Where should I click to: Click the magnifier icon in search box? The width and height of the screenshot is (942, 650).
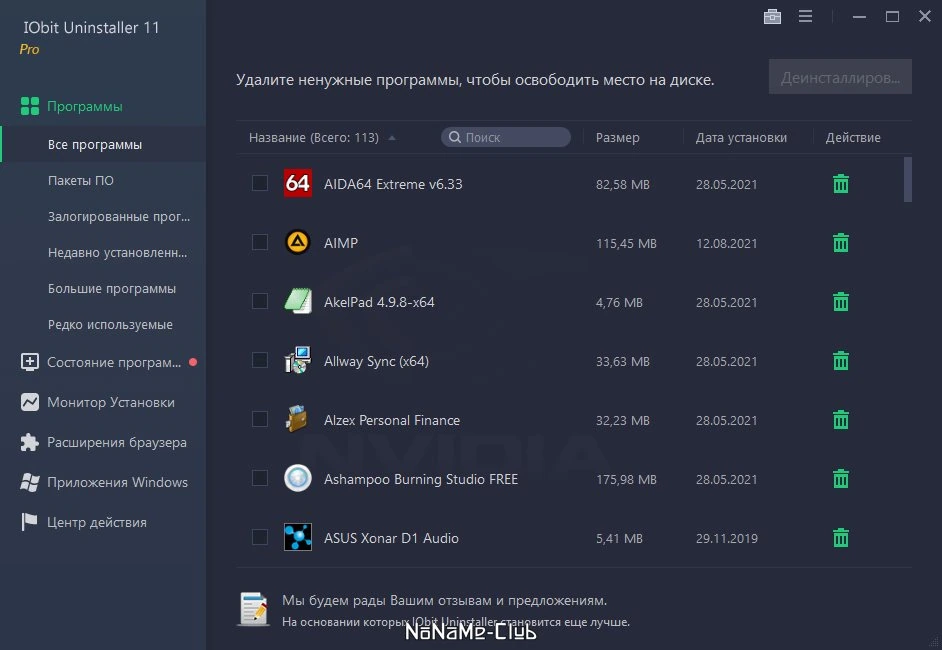pos(455,137)
